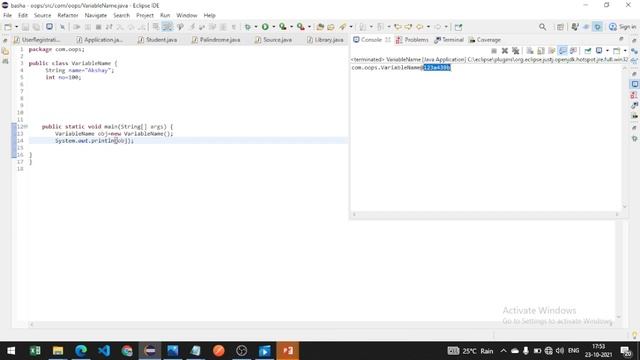The height and width of the screenshot is (360, 640).
Task: Click the Sign in link
Action: point(622,27)
